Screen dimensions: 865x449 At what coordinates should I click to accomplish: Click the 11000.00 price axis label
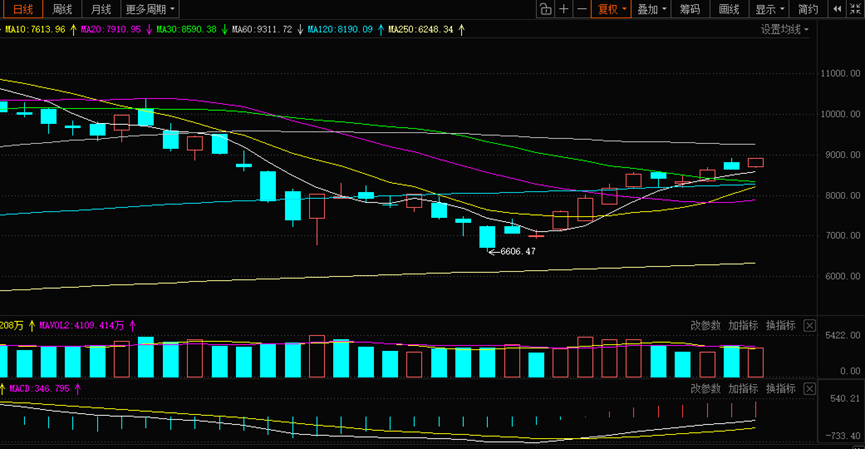840,73
